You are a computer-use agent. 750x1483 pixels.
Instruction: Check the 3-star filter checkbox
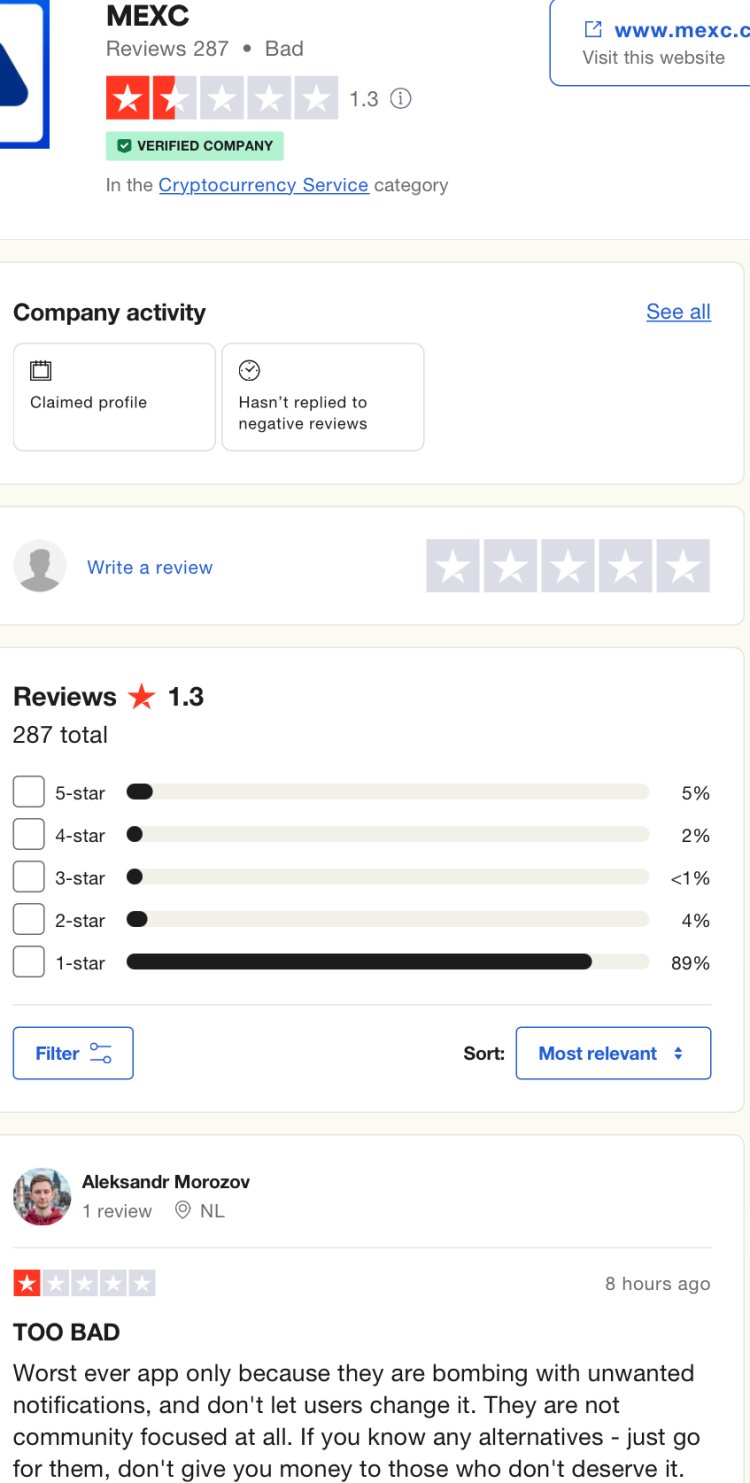[x=29, y=877]
